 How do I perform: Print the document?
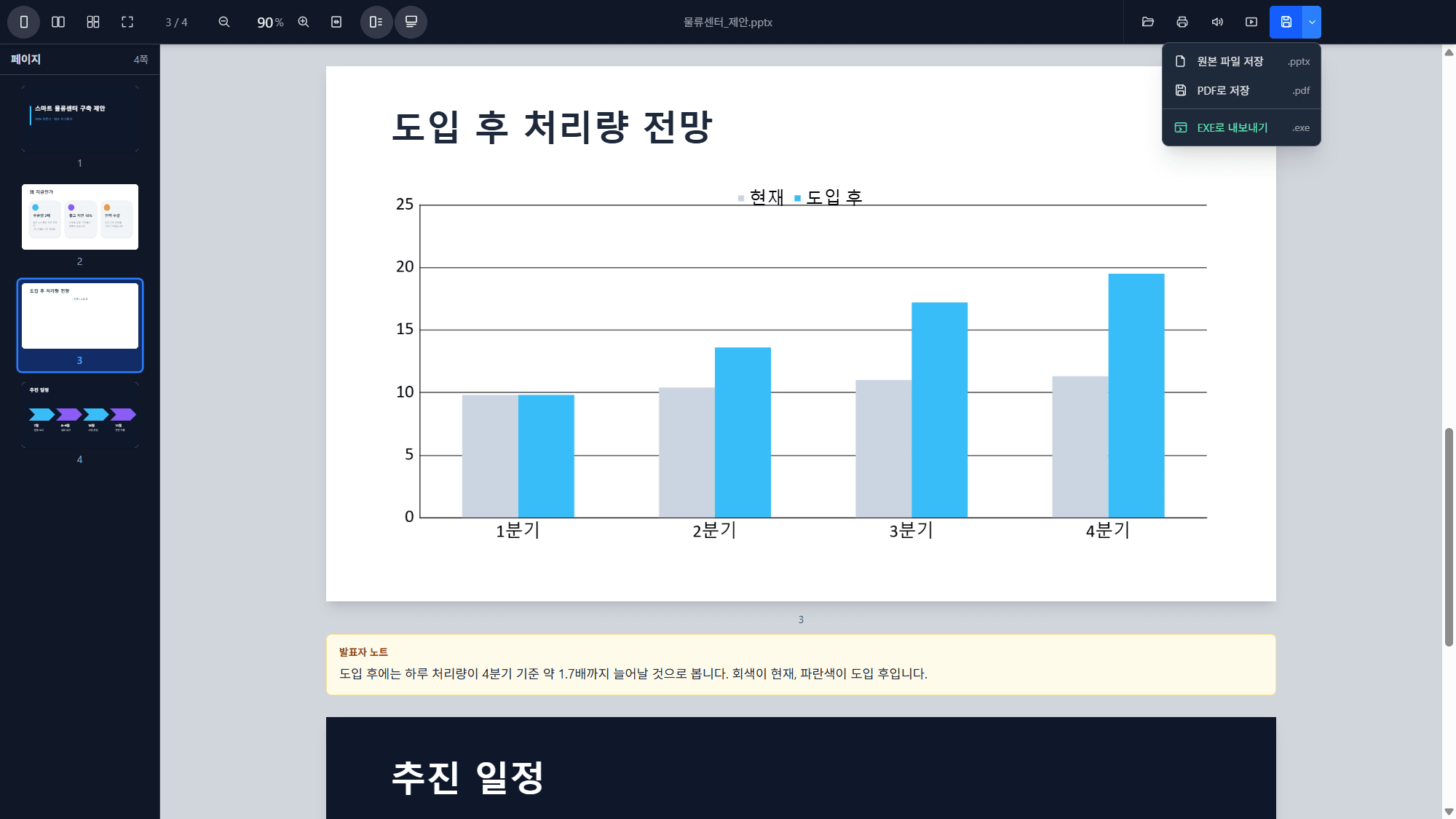click(x=1182, y=22)
